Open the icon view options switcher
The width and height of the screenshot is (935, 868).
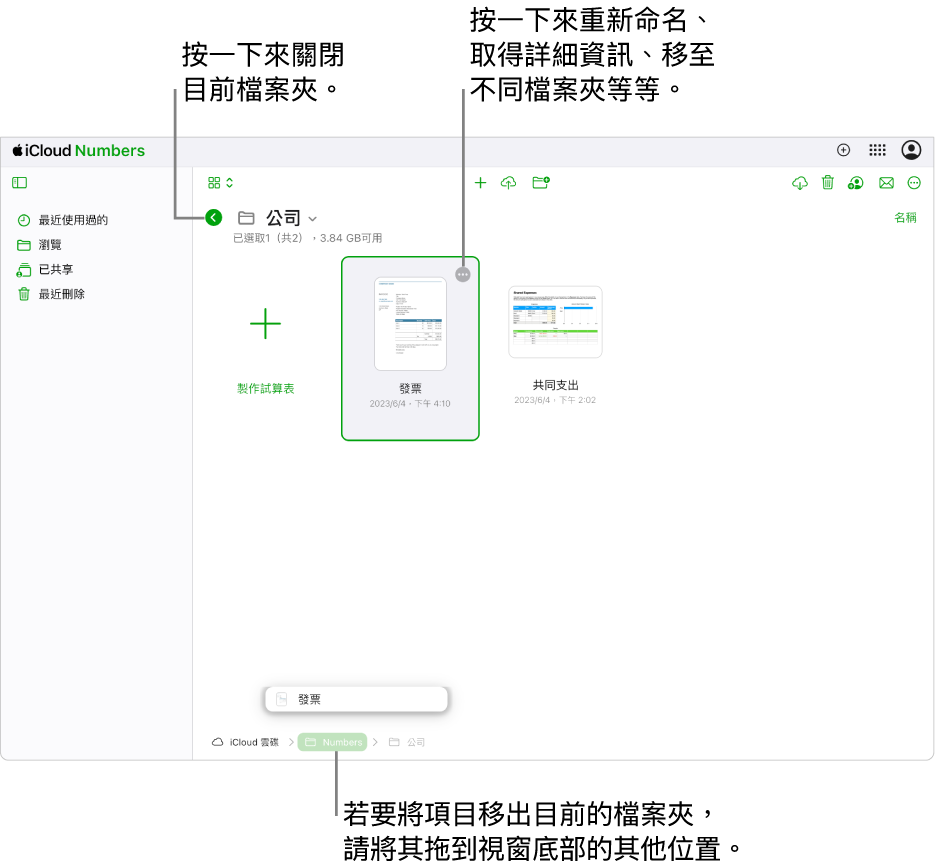[221, 182]
